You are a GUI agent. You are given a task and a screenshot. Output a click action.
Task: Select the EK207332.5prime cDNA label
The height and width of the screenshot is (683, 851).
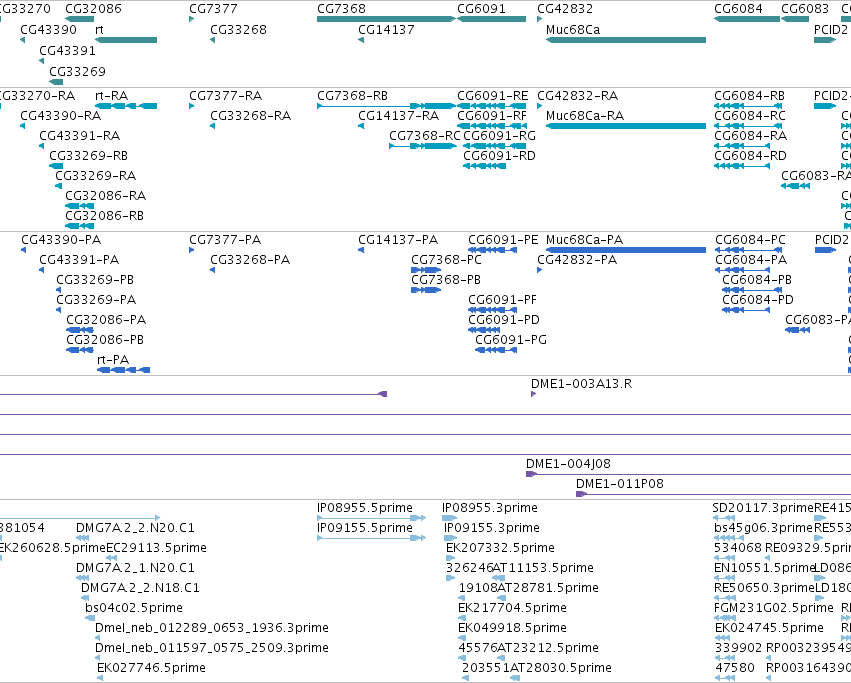501,548
